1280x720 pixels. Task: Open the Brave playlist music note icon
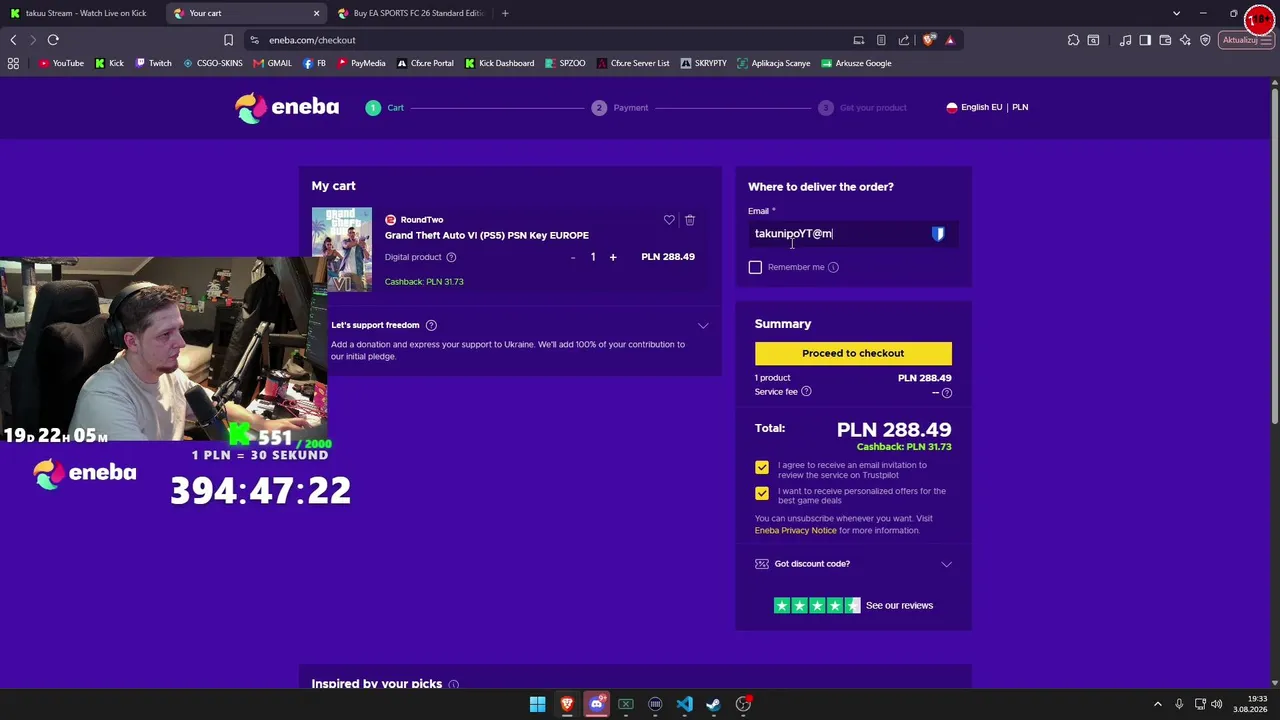click(x=1126, y=40)
